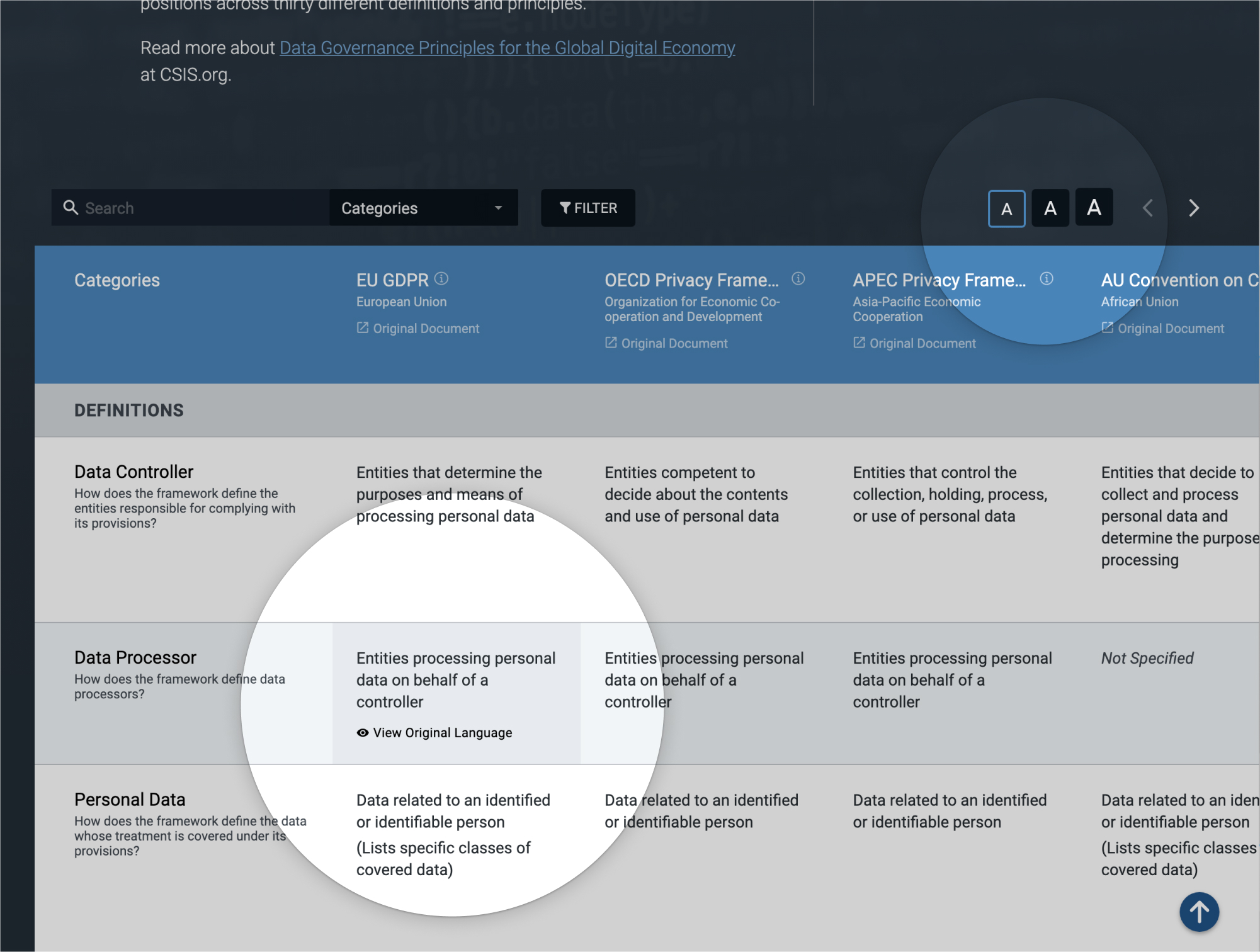Click OECD 'Entities competent to decide' cell
The image size is (1260, 952).
(x=696, y=494)
